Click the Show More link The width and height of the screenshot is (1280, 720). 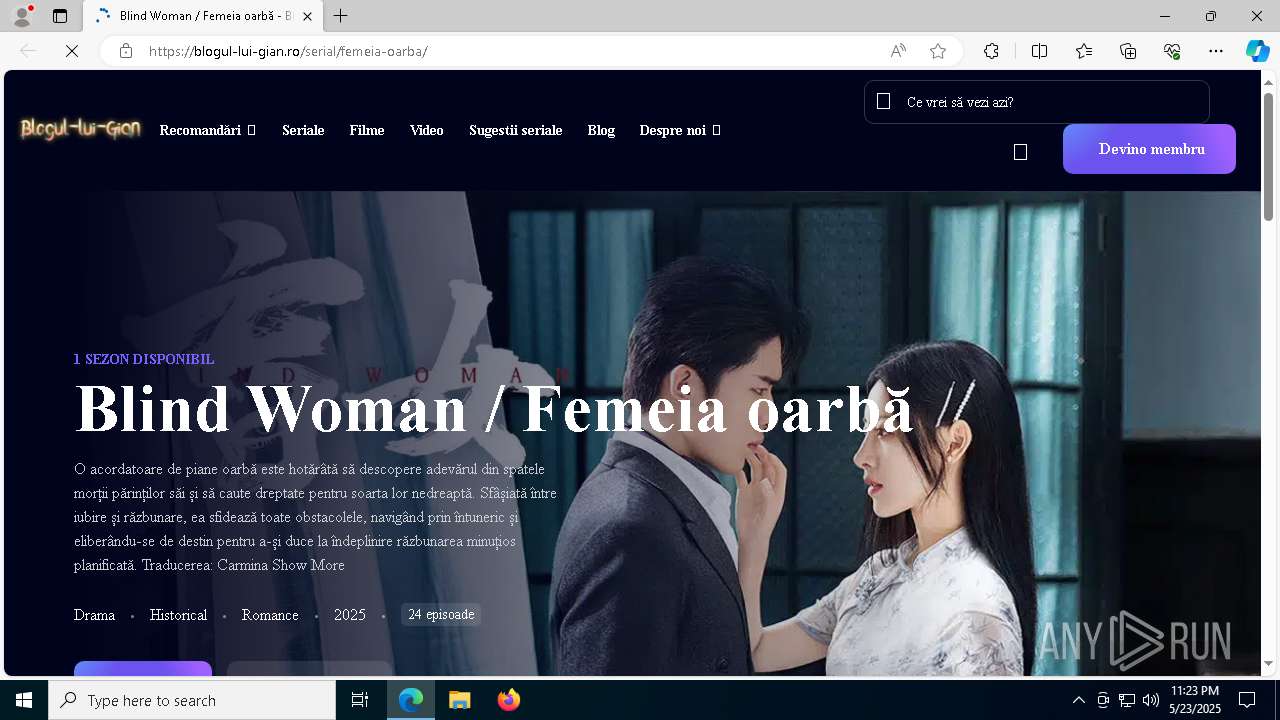tap(309, 565)
